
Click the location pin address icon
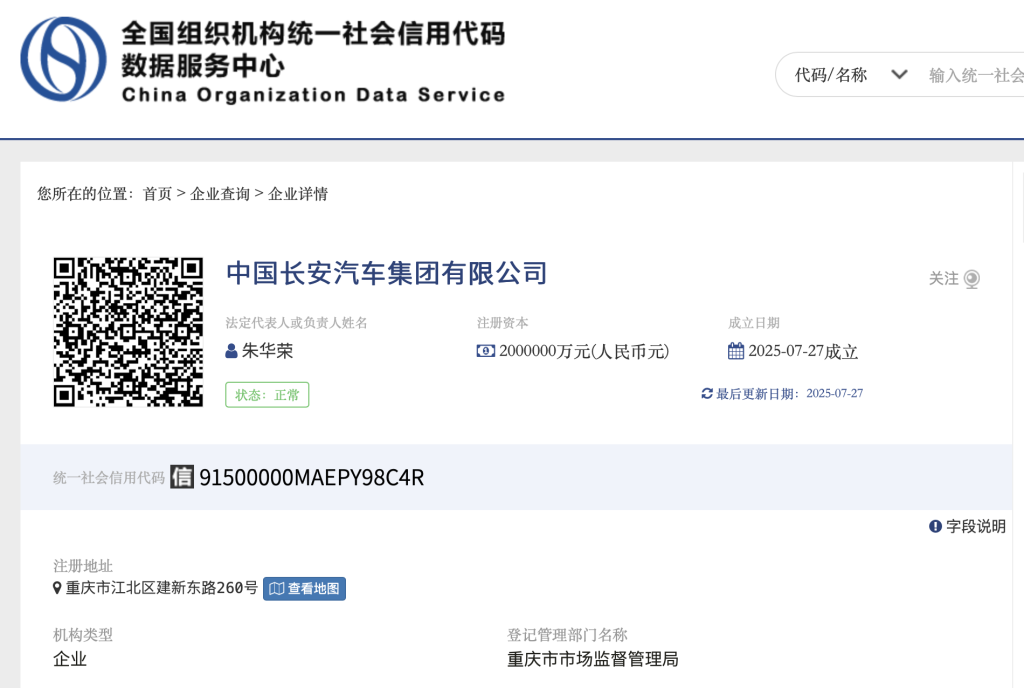pos(58,588)
